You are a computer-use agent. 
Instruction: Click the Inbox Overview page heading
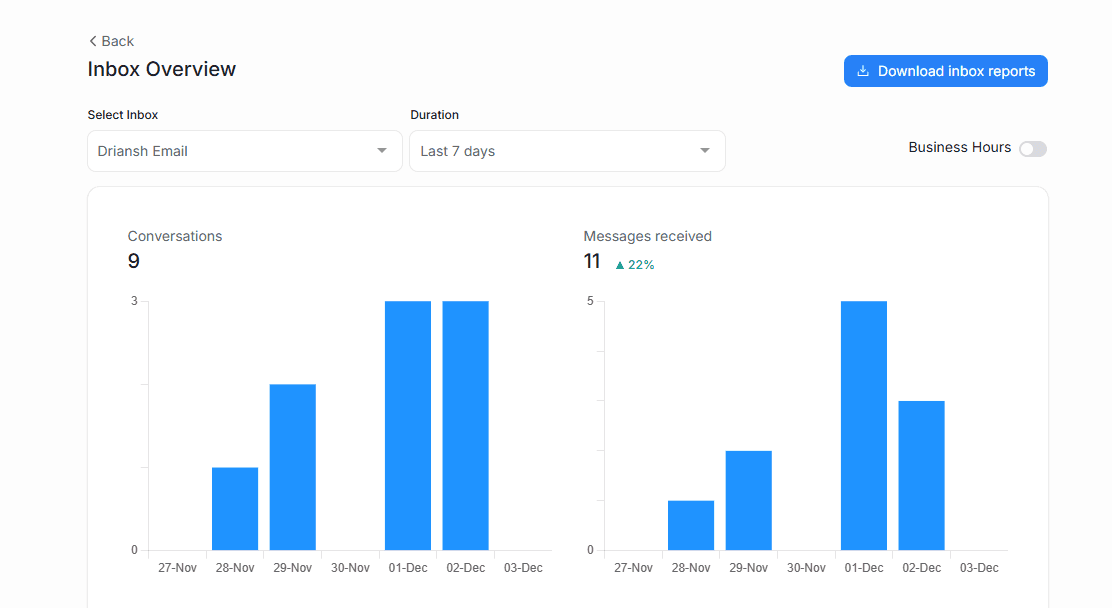161,69
